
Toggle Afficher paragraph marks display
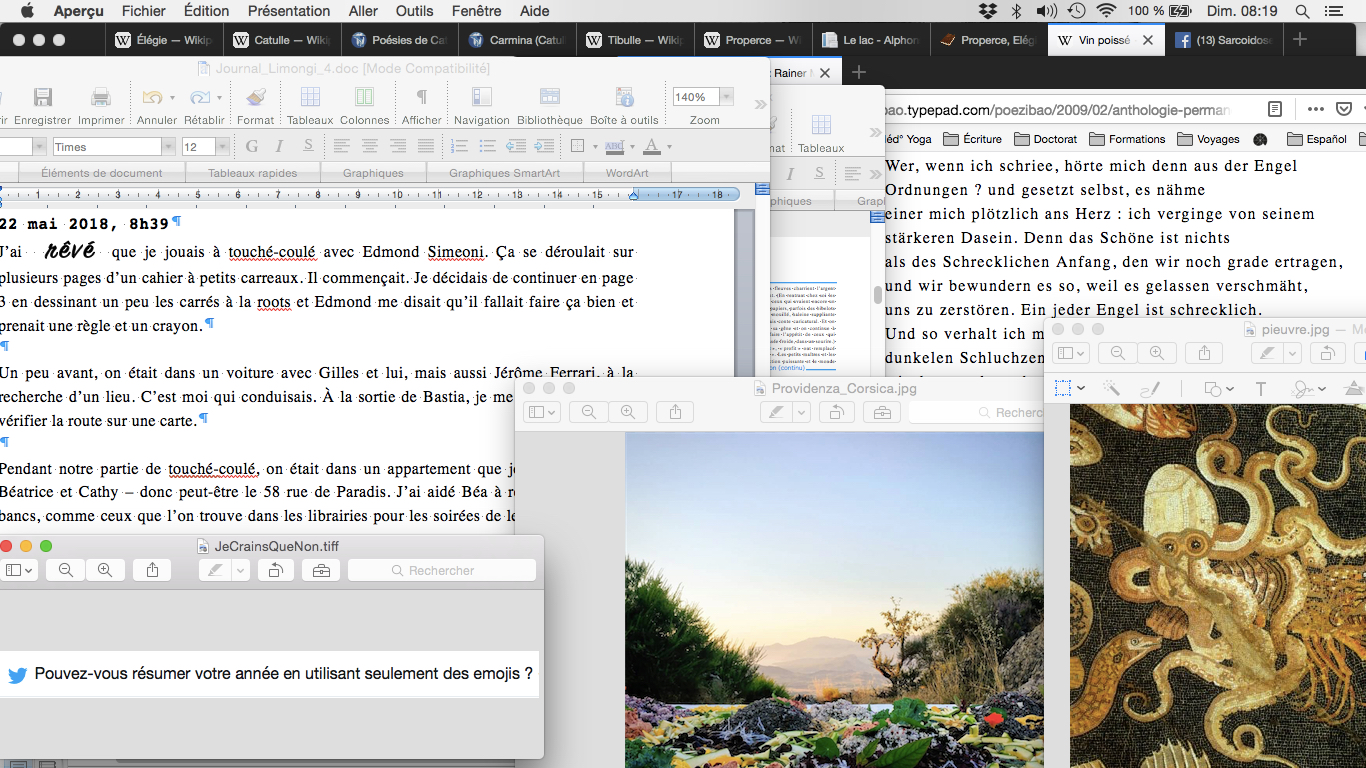[421, 98]
